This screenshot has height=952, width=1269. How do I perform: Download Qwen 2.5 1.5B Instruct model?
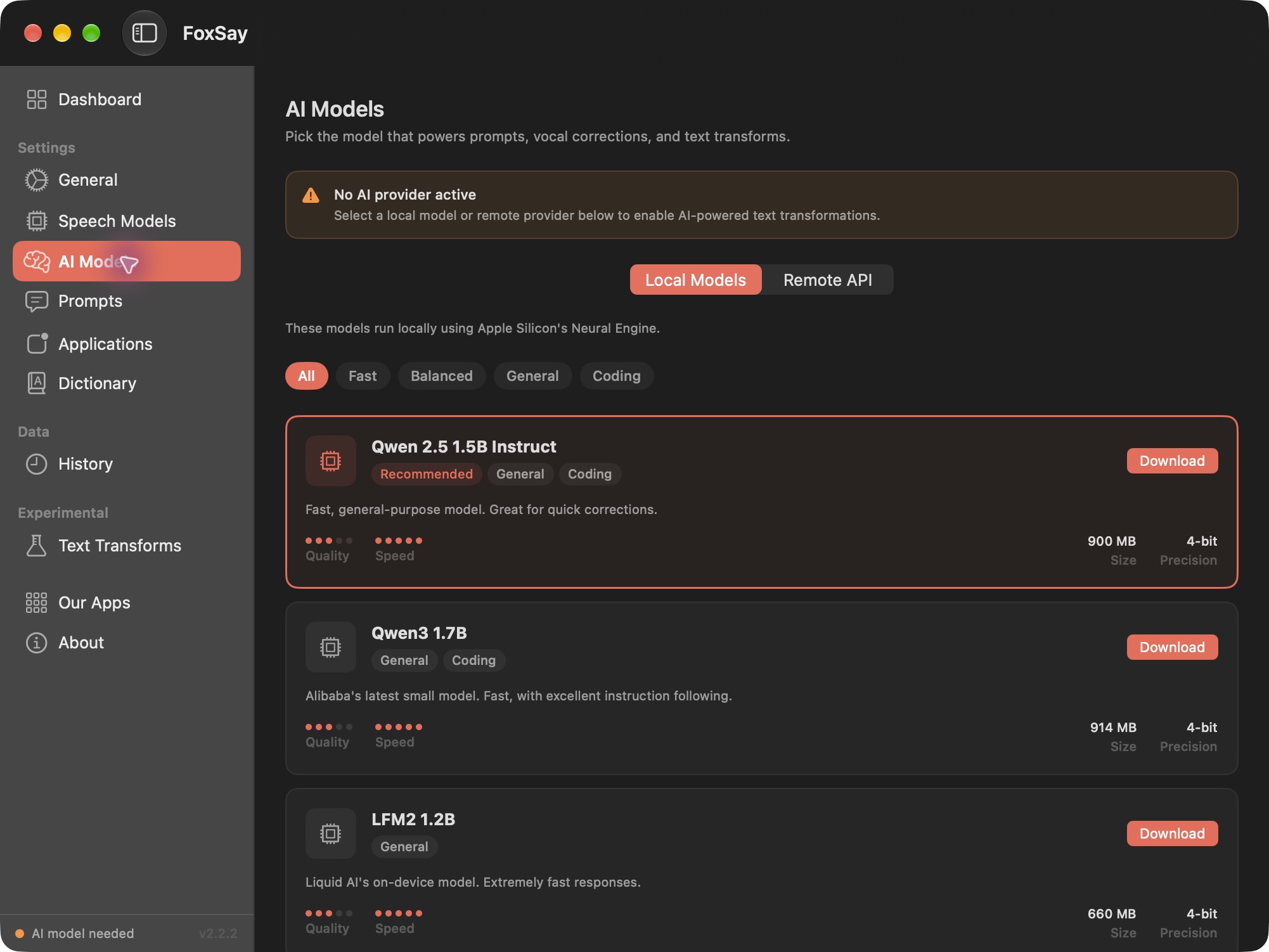(1173, 461)
